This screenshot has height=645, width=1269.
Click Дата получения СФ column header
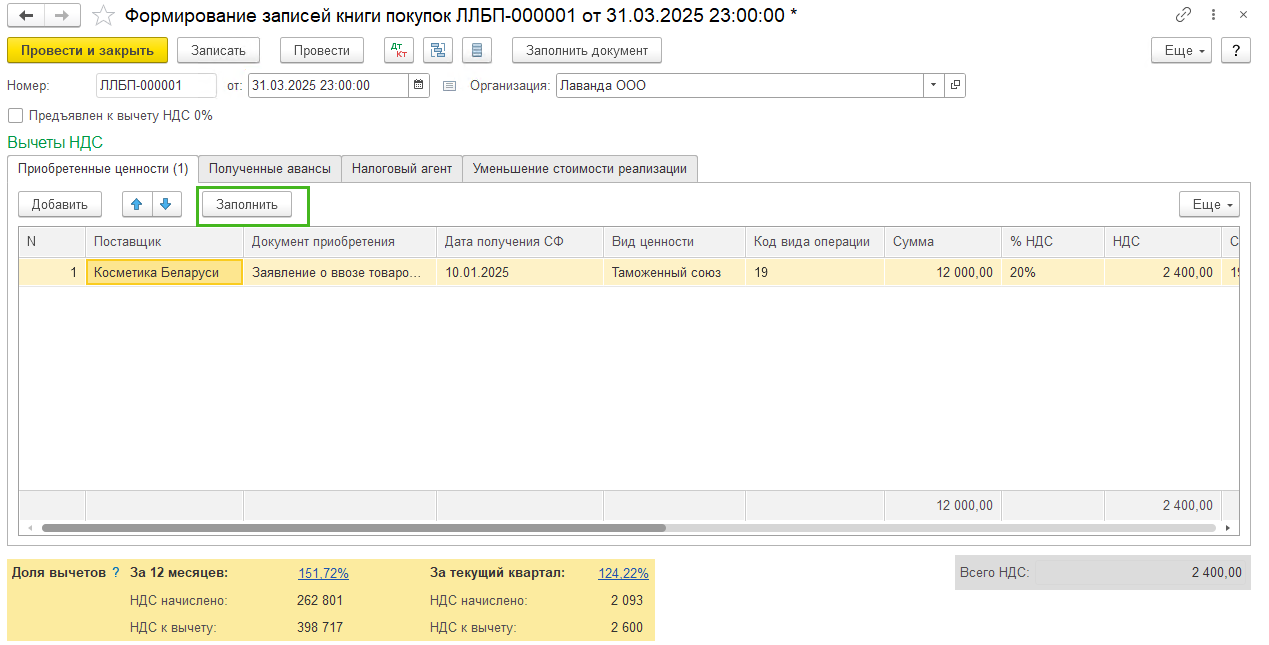520,242
